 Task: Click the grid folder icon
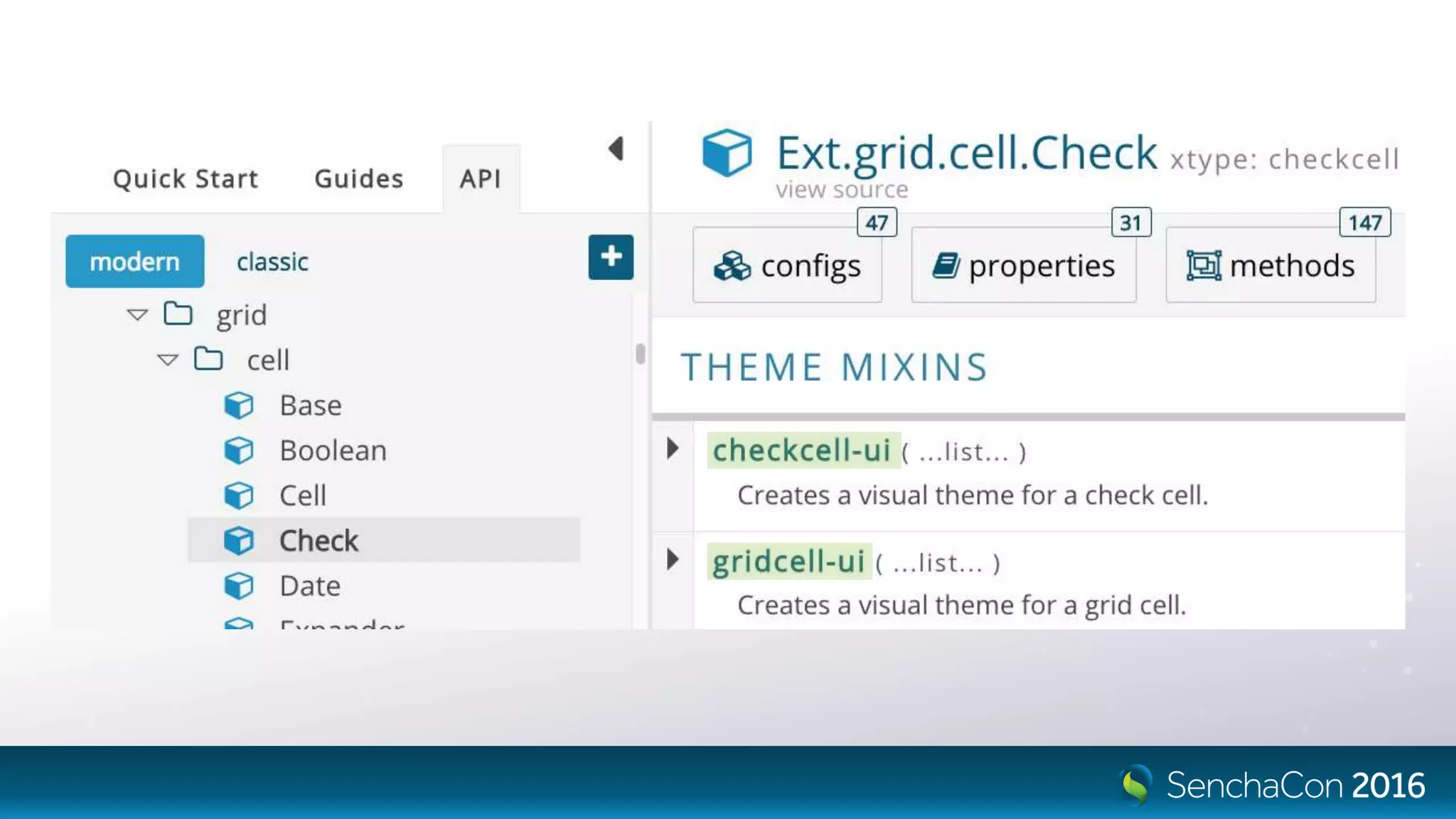[x=178, y=314]
